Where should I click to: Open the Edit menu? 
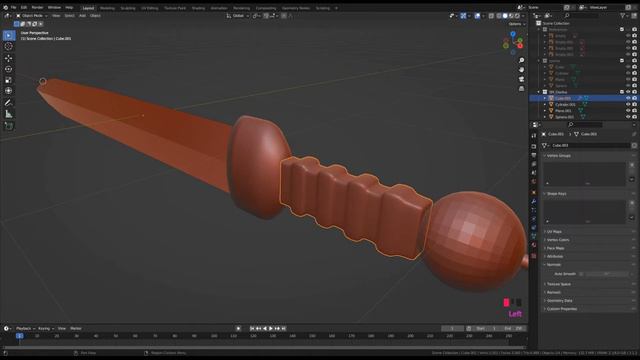(x=24, y=8)
